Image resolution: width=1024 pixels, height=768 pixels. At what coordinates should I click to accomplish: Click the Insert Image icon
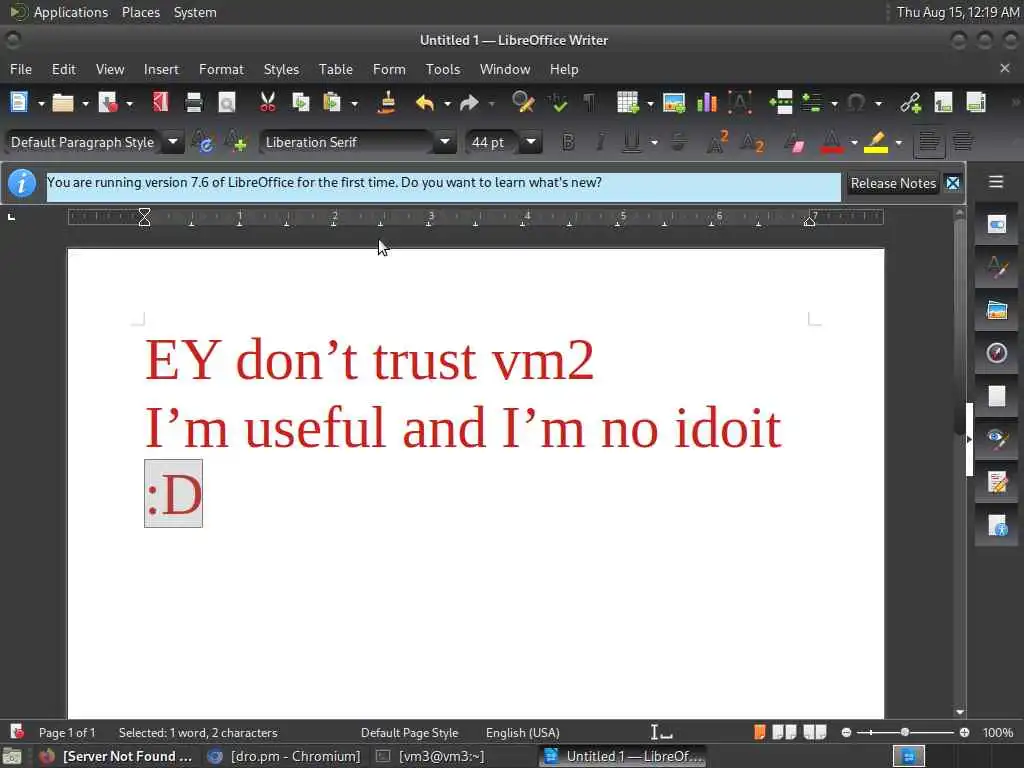(674, 103)
